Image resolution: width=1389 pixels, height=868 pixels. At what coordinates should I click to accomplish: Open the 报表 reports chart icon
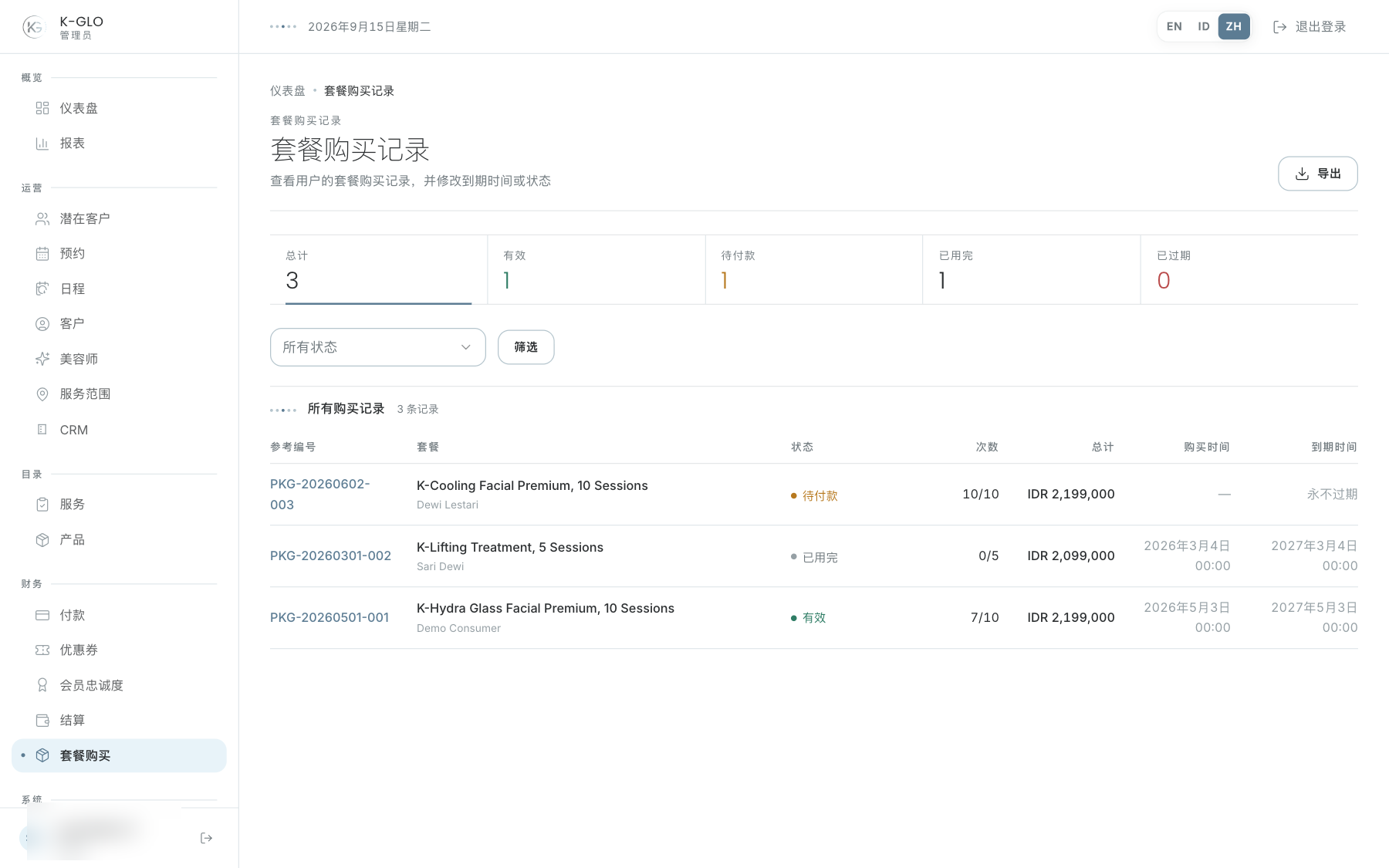[x=42, y=144]
